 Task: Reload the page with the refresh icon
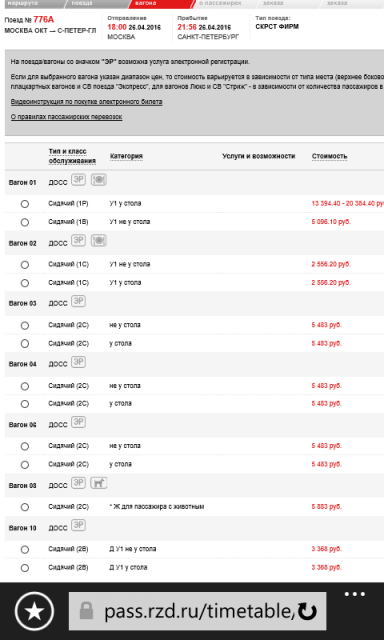click(x=307, y=611)
